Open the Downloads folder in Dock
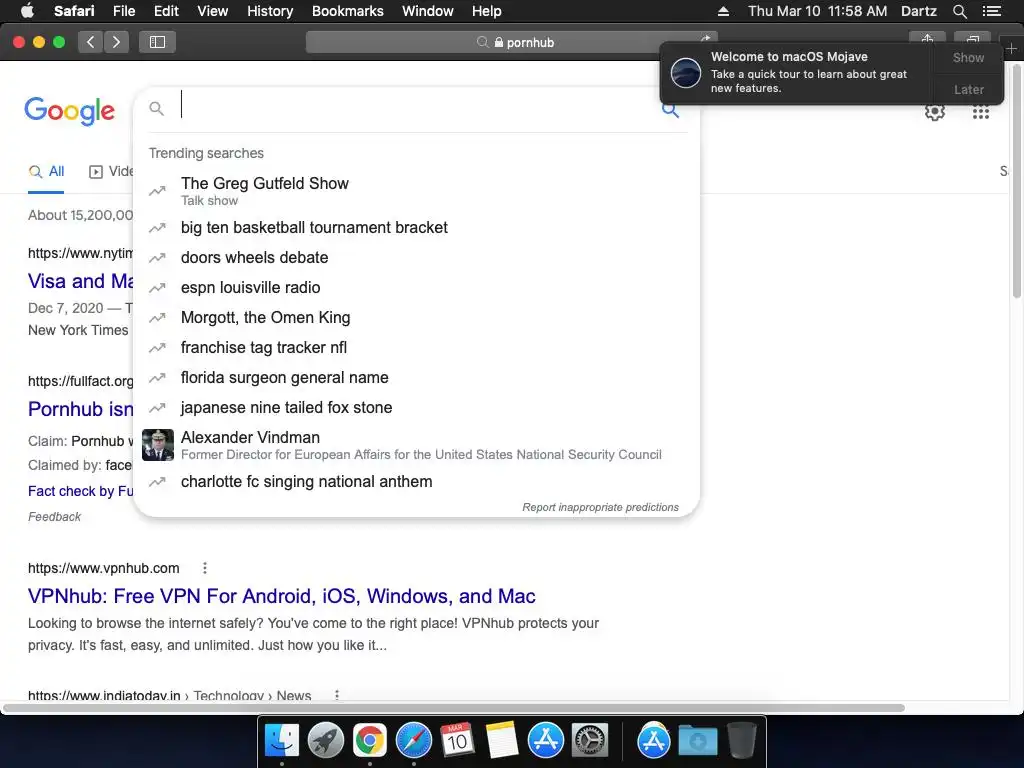 (x=697, y=741)
